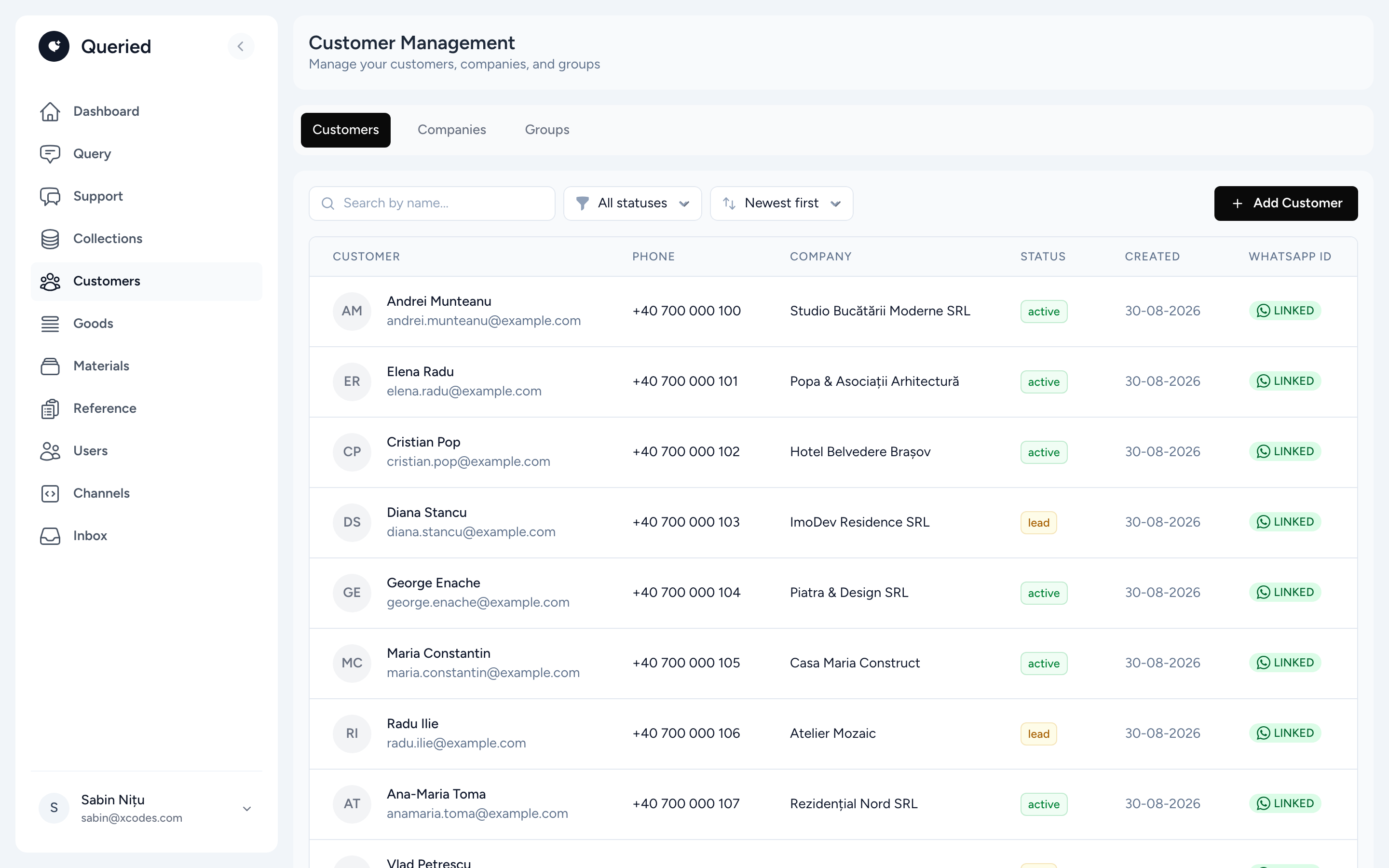Click the GE avatar for George Enache

pyautogui.click(x=352, y=593)
